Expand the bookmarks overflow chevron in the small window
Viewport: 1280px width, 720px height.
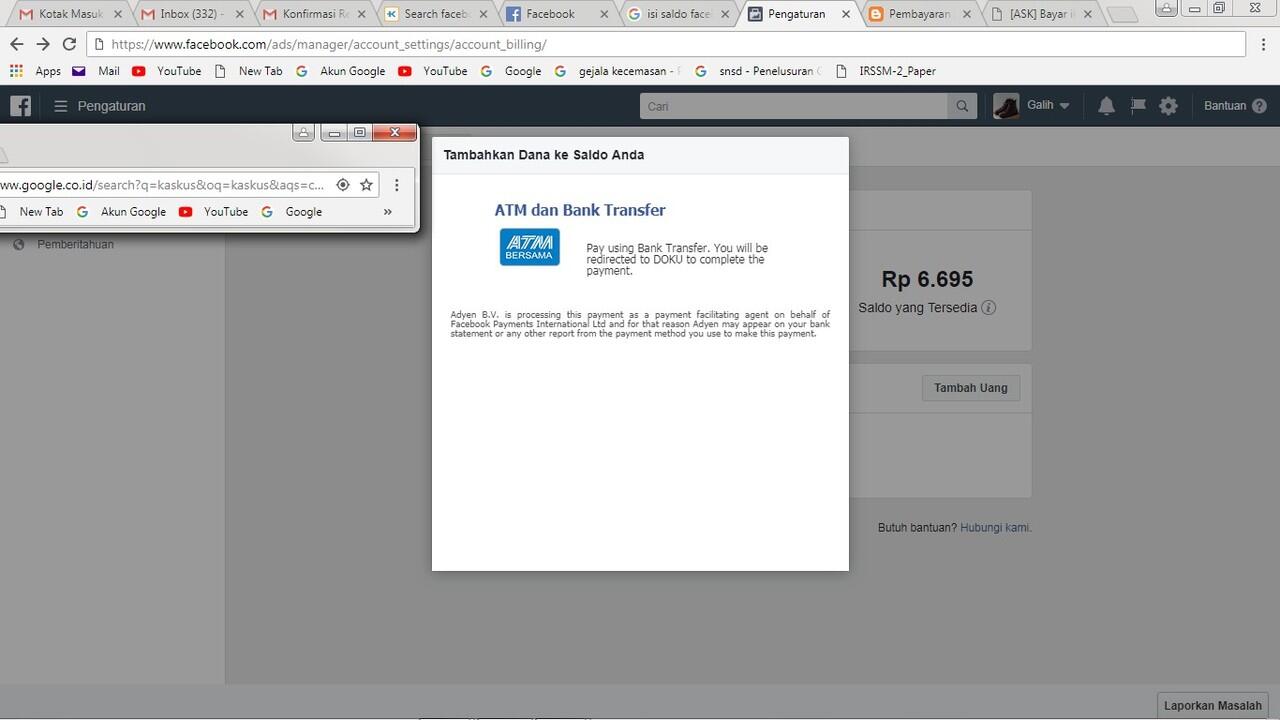[388, 212]
